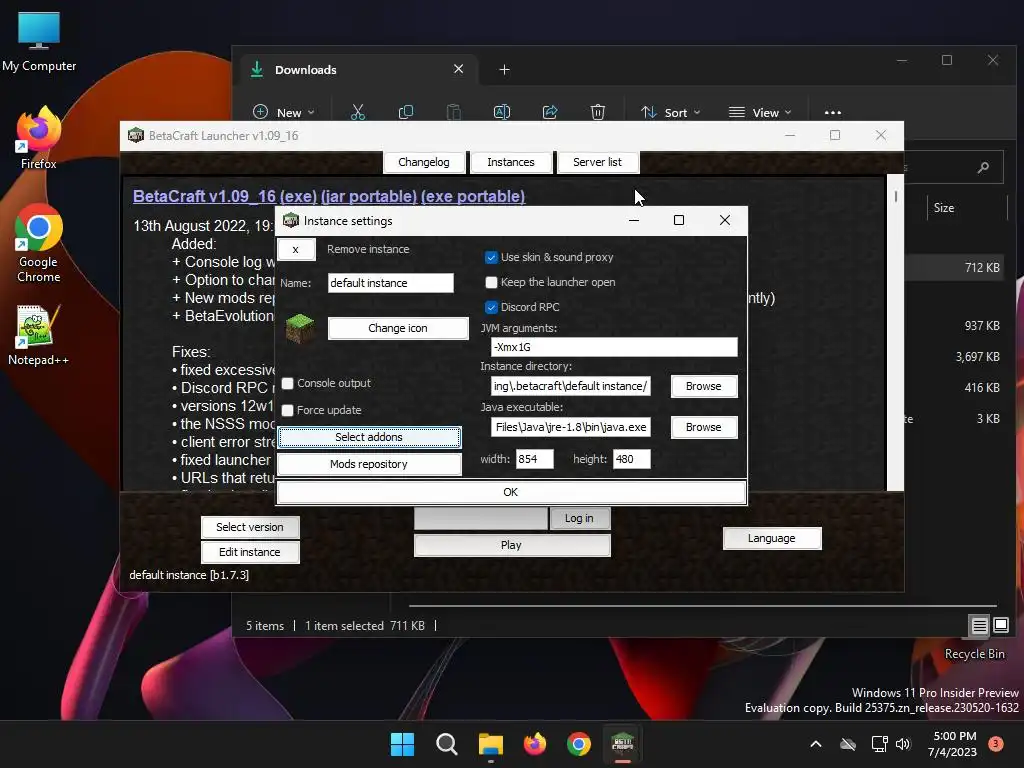Open volume control in system tray
This screenshot has width=1024, height=768.
pyautogui.click(x=903, y=744)
